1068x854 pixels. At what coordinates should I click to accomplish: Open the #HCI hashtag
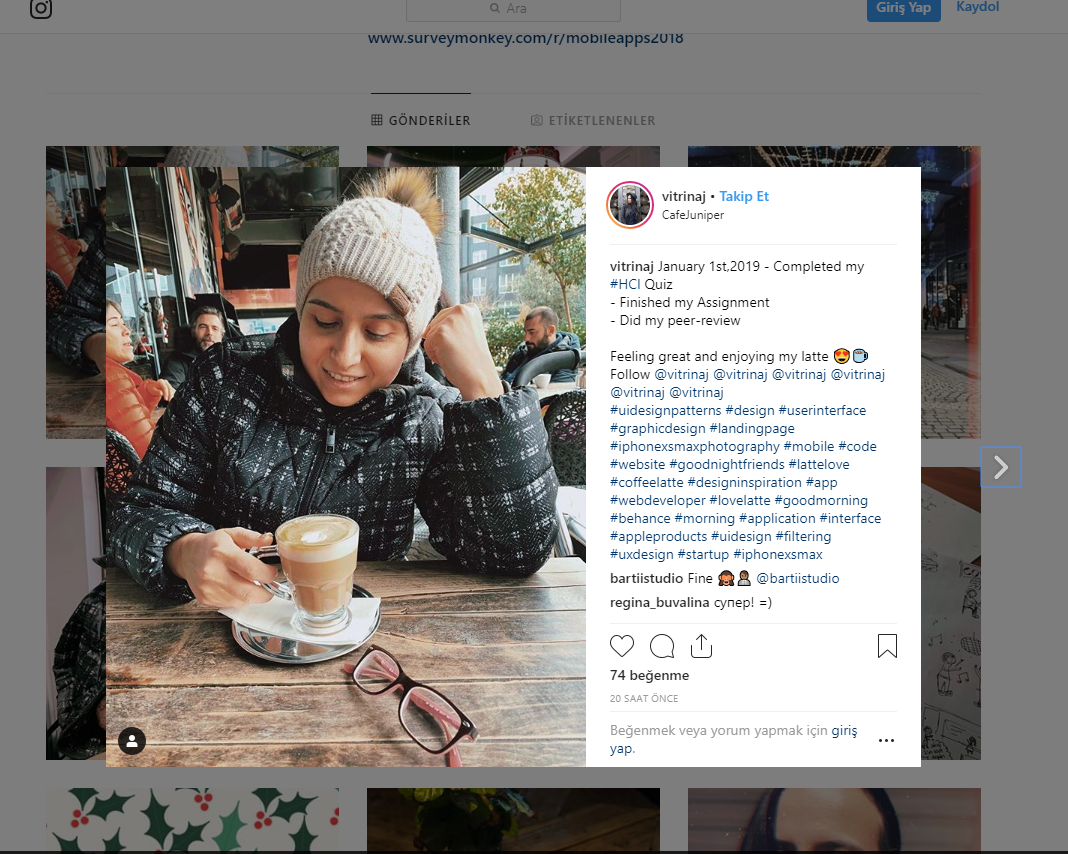[625, 285]
